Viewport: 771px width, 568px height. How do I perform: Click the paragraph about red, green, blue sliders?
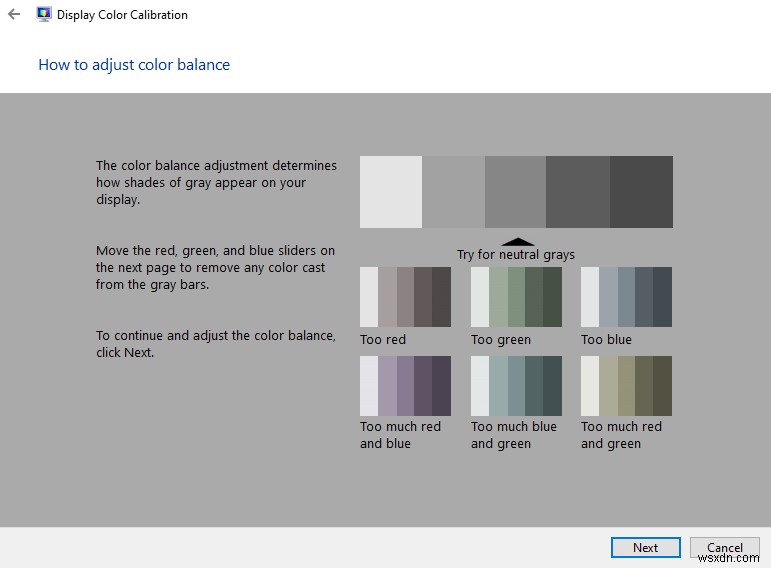click(x=215, y=268)
